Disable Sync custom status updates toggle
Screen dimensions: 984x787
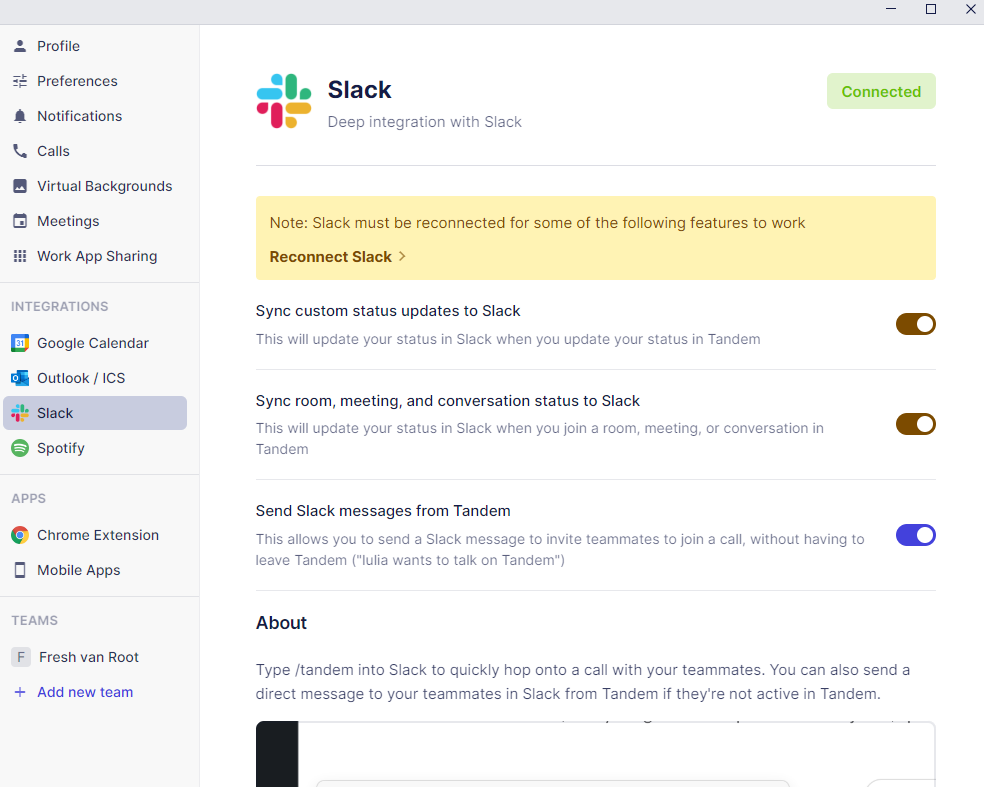[x=915, y=324]
